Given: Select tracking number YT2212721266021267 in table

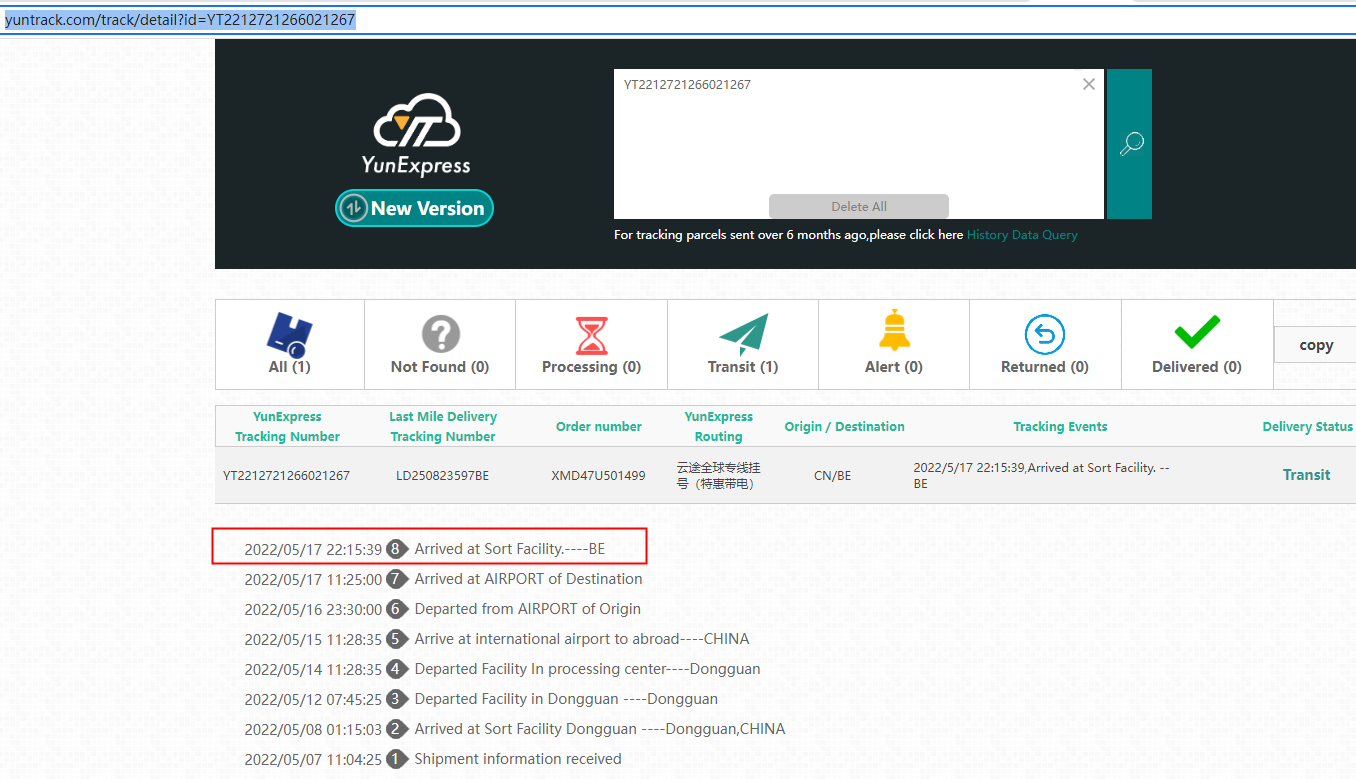Looking at the screenshot, I should click(286, 476).
